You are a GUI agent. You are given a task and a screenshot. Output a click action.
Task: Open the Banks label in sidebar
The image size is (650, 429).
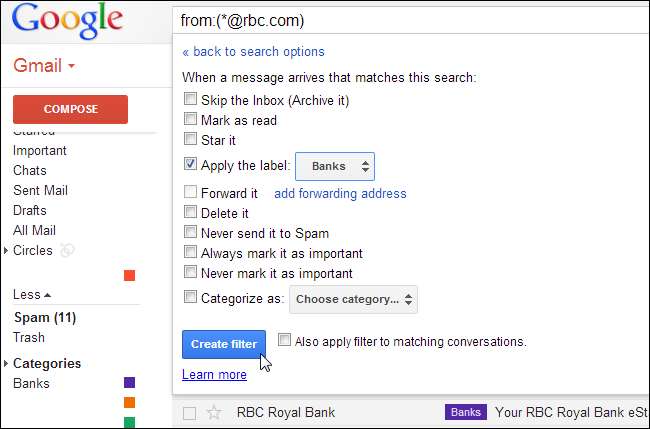pyautogui.click(x=31, y=383)
